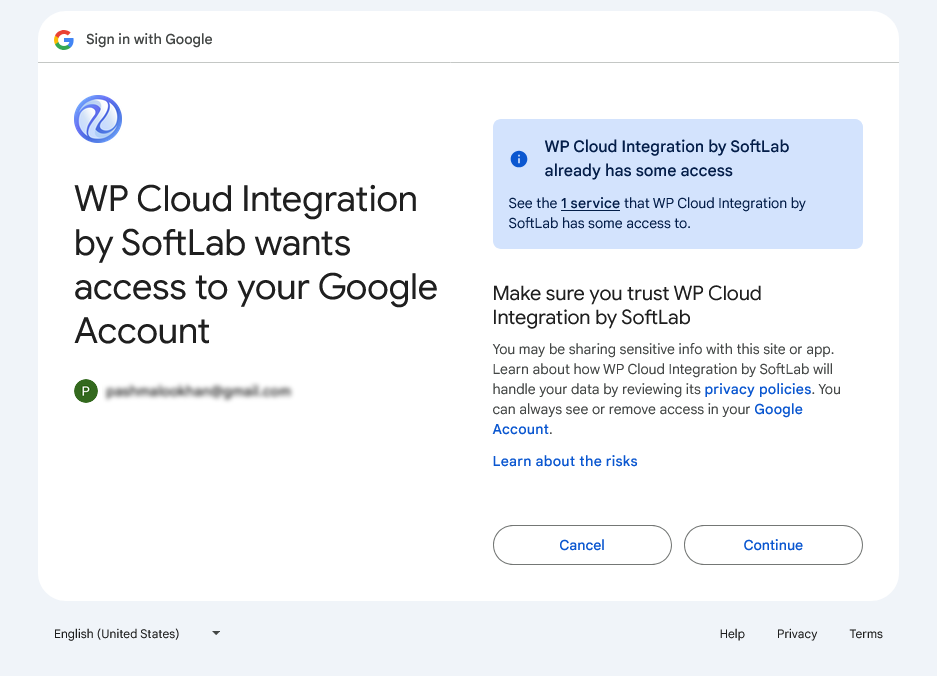This screenshot has height=676, width=937.
Task: Click the Continue button
Action: coord(773,545)
